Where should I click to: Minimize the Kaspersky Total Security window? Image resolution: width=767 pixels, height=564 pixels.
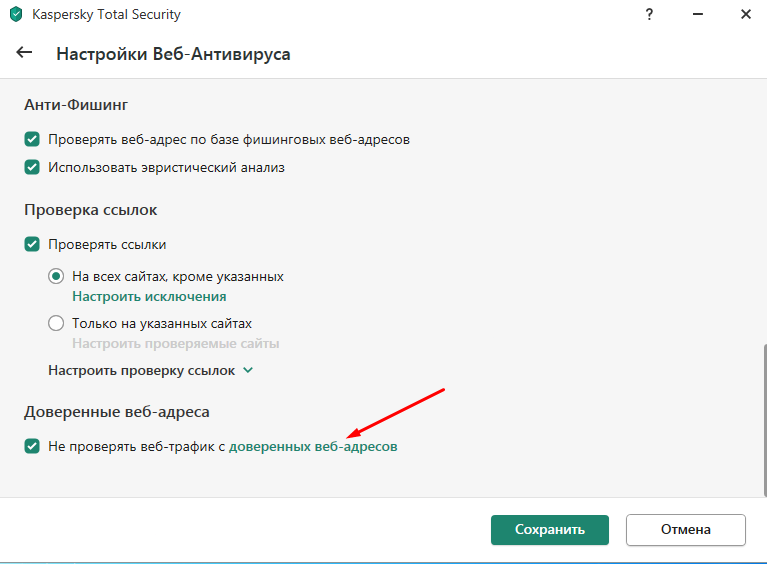point(698,14)
